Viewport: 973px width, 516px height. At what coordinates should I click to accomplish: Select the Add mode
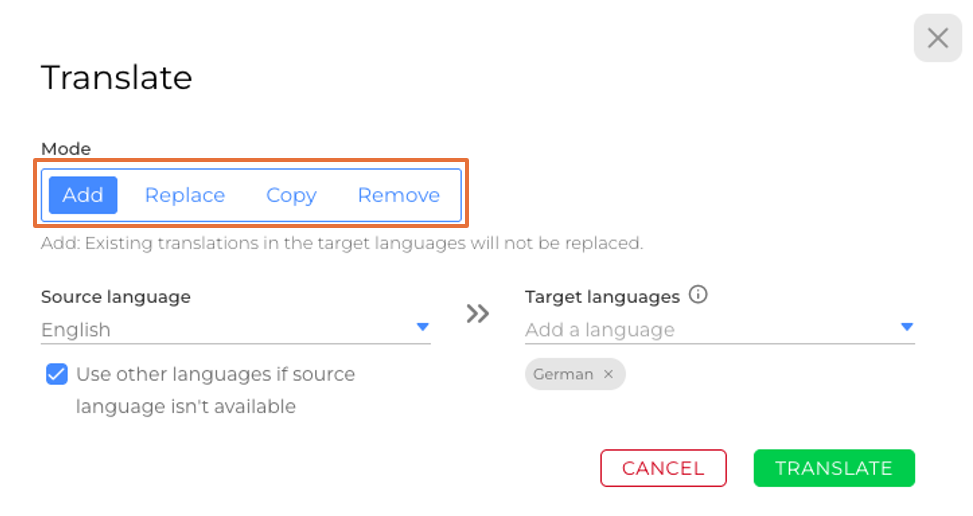[83, 195]
